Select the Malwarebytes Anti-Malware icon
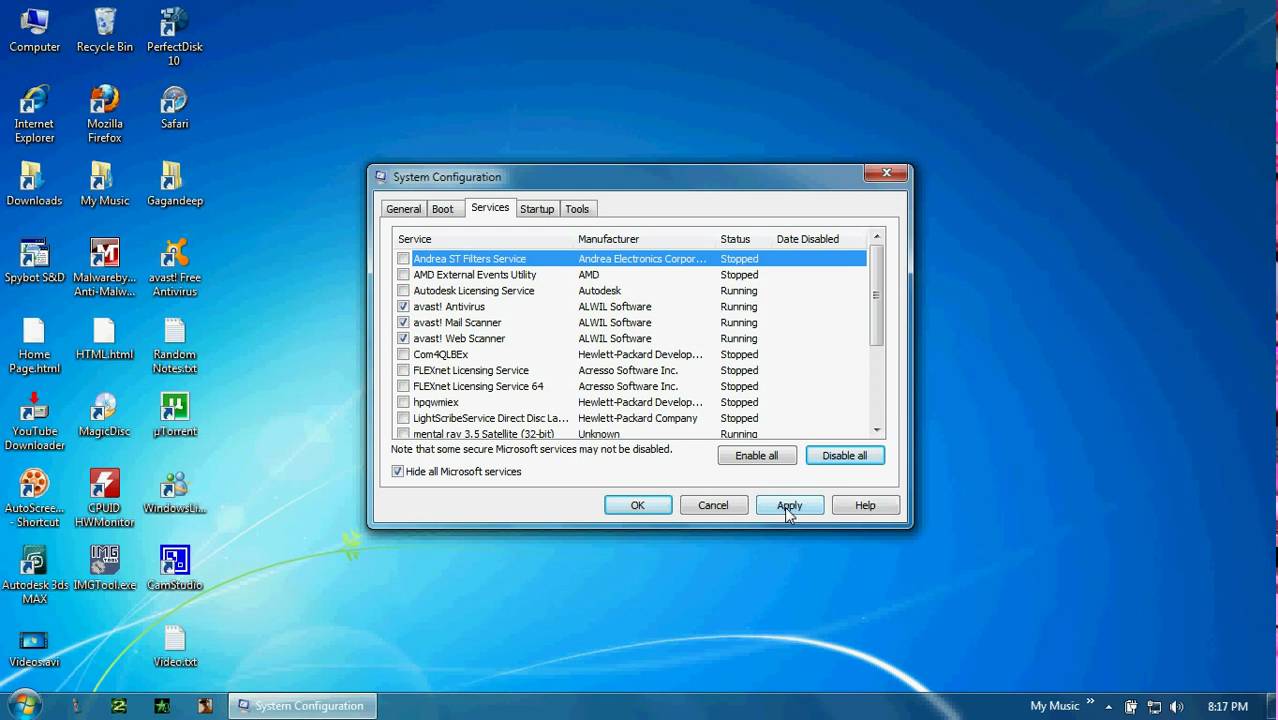Image resolution: width=1278 pixels, height=720 pixels. coord(104,268)
